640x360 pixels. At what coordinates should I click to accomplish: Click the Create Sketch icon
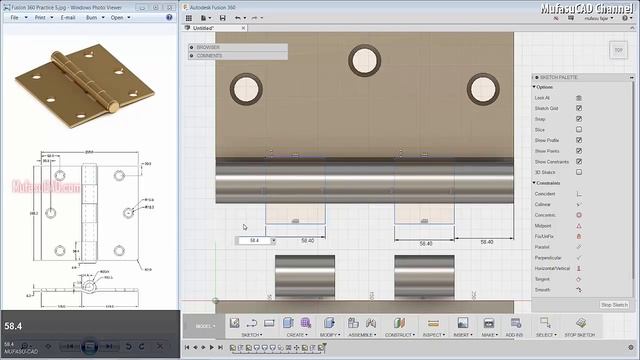pos(234,323)
